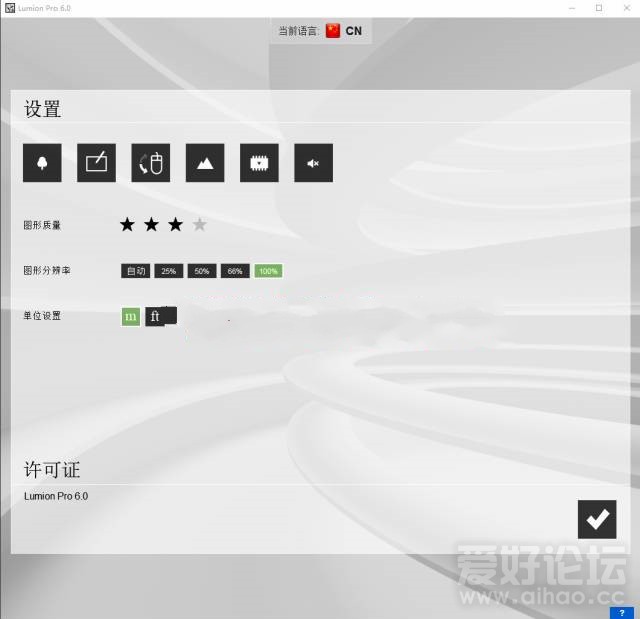Select meters (m) as the unit
The height and width of the screenshot is (619, 640).
pyautogui.click(x=131, y=317)
